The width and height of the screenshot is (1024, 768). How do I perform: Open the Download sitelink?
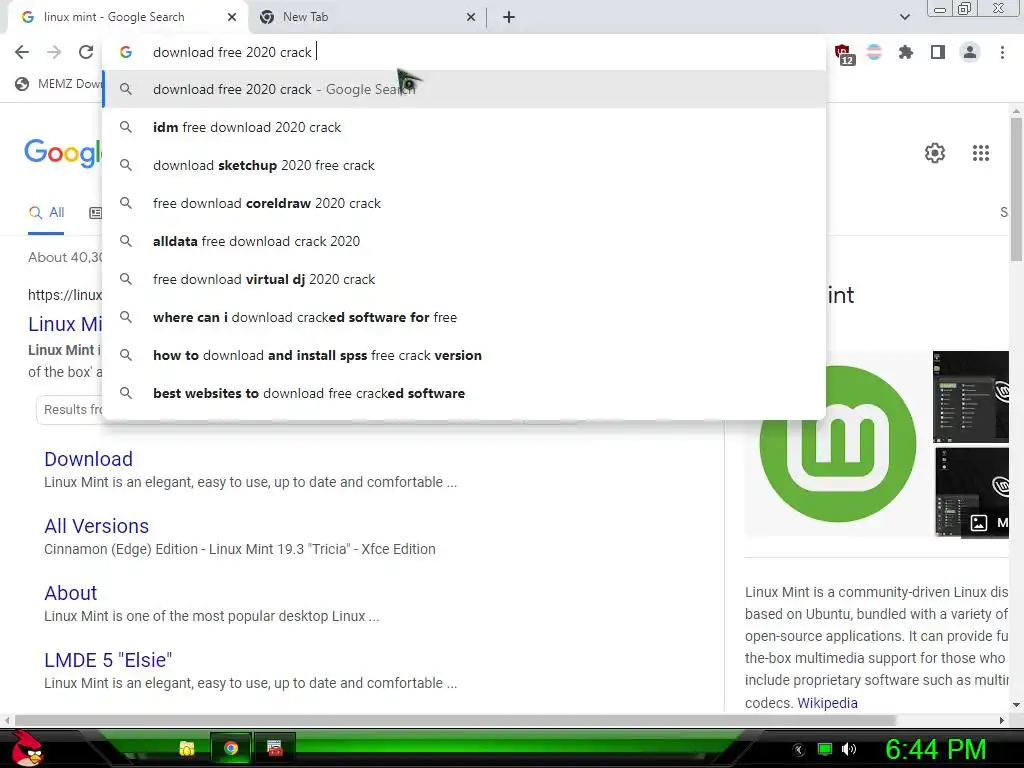tap(88, 459)
